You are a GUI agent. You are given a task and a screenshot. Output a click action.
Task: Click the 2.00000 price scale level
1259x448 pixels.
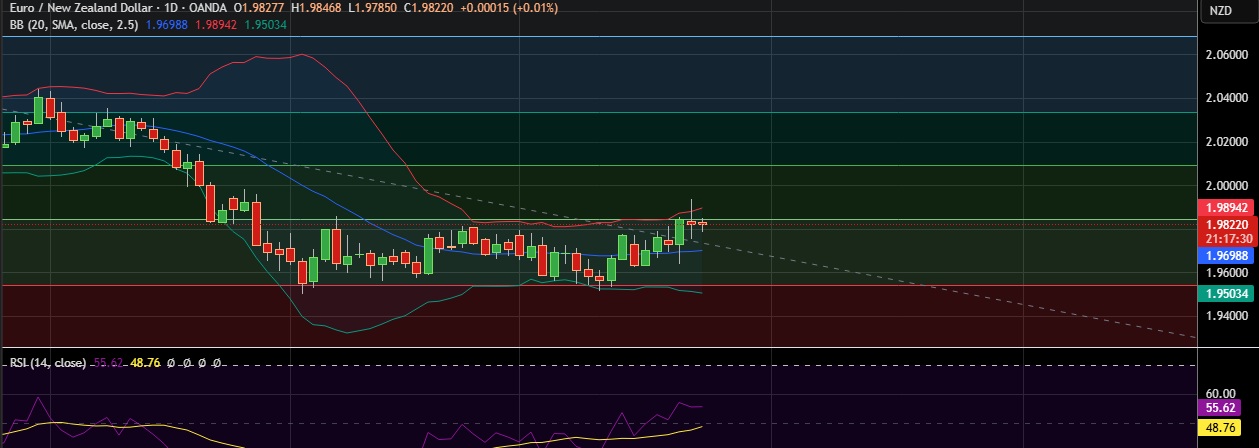(1226, 186)
